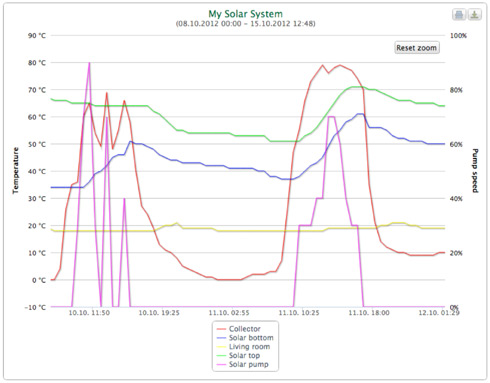Click the green Solar top legend swatch
Viewport: 490px width, 383px height.
(221, 356)
